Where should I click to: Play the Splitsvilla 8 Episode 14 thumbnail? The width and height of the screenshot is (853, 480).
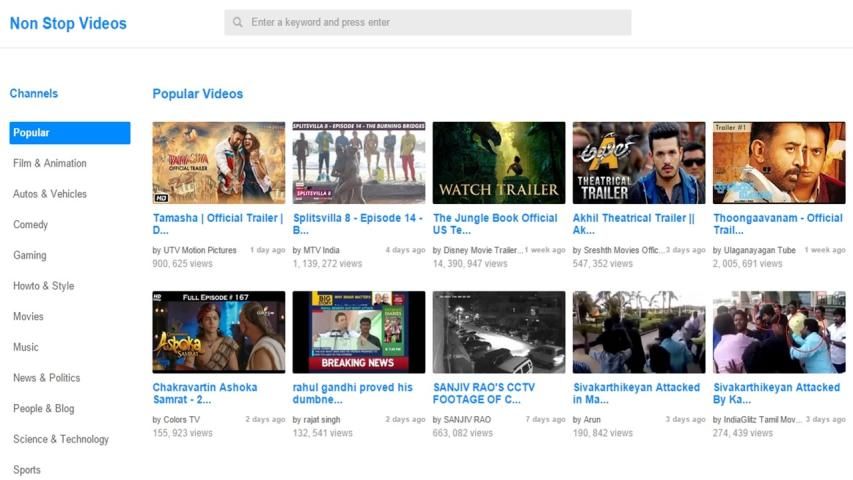pyautogui.click(x=358, y=163)
